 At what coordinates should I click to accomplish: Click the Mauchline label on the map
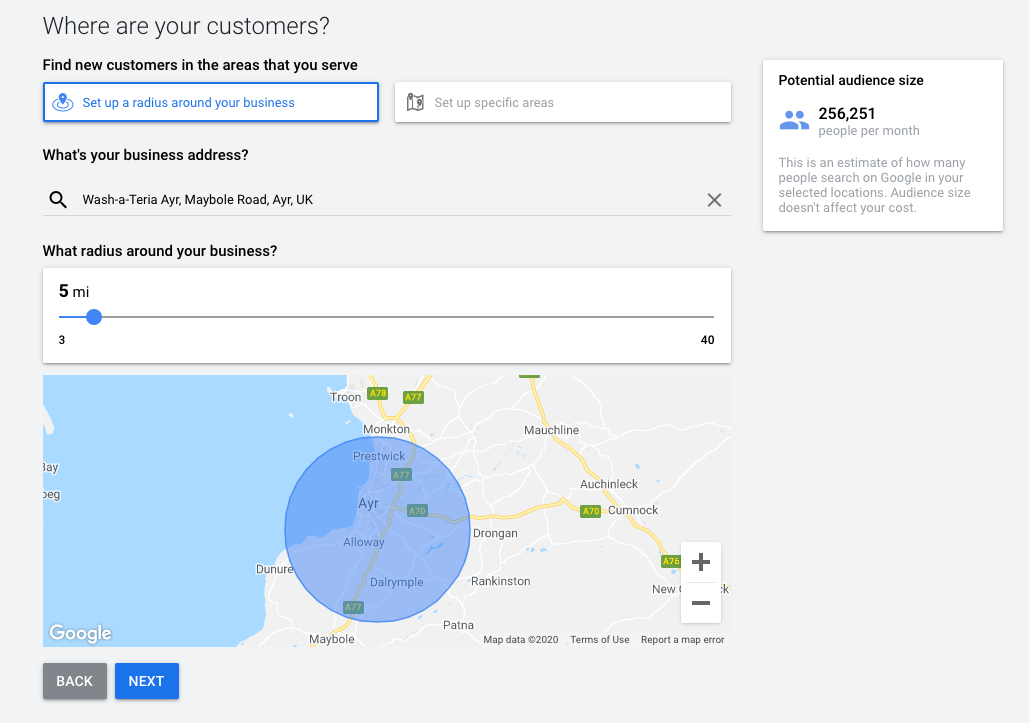tap(551, 430)
